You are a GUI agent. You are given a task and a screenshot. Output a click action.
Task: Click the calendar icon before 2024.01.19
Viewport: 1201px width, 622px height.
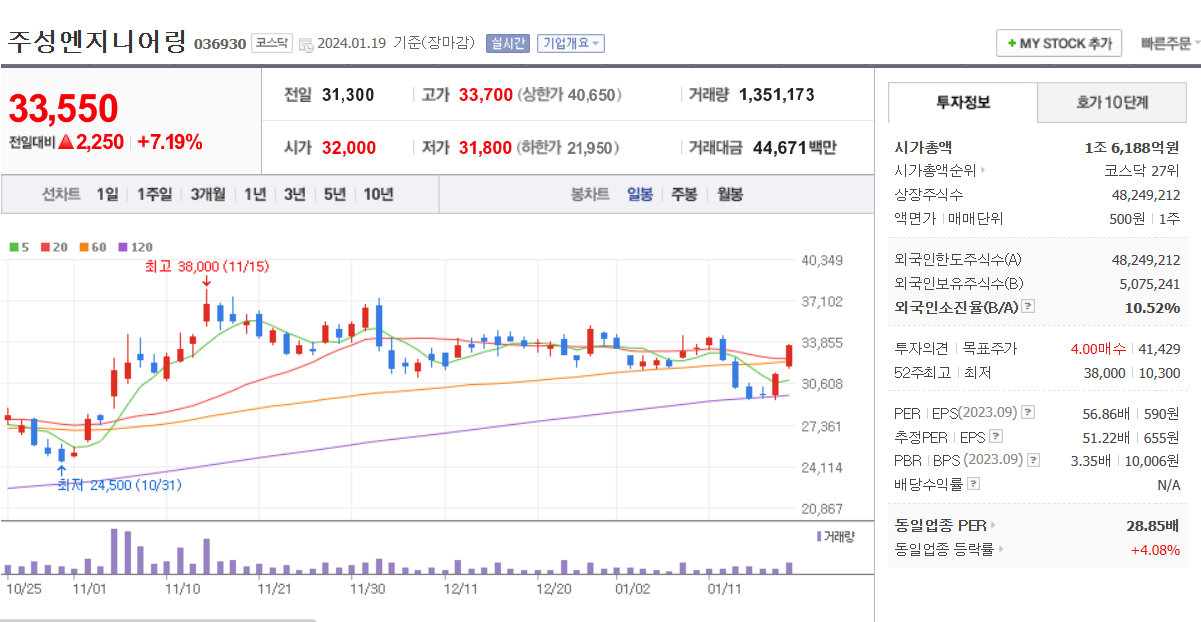click(306, 43)
